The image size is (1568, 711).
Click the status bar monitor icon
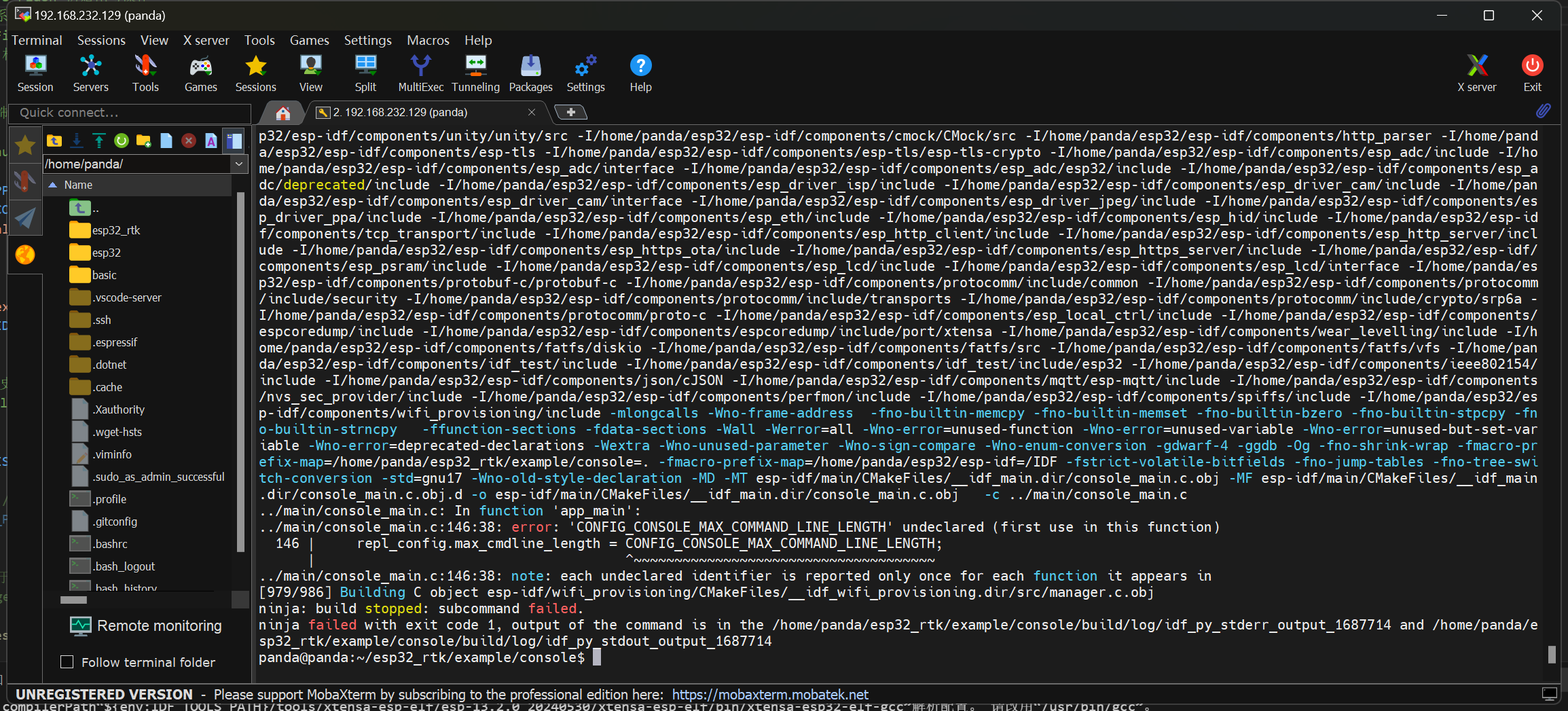[1549, 694]
